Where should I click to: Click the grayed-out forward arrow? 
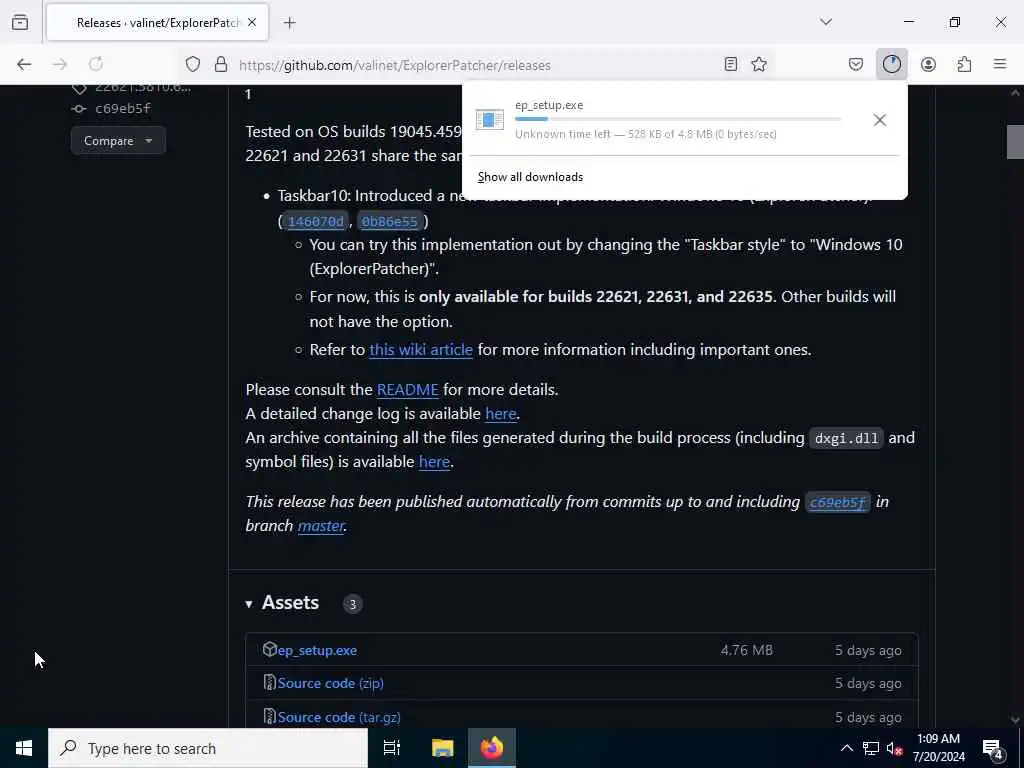(x=60, y=64)
